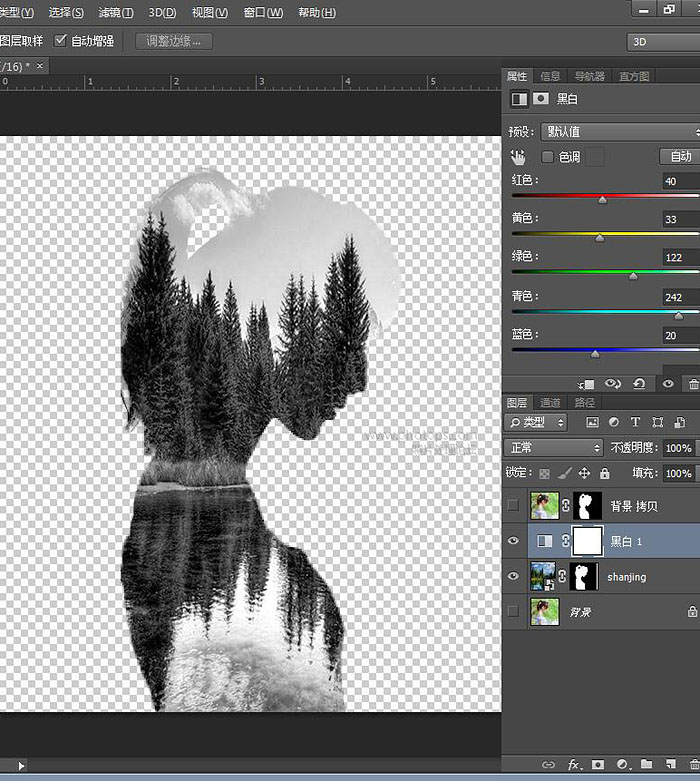Open the 正常 blend mode dropdown
700x781 pixels.
click(554, 448)
